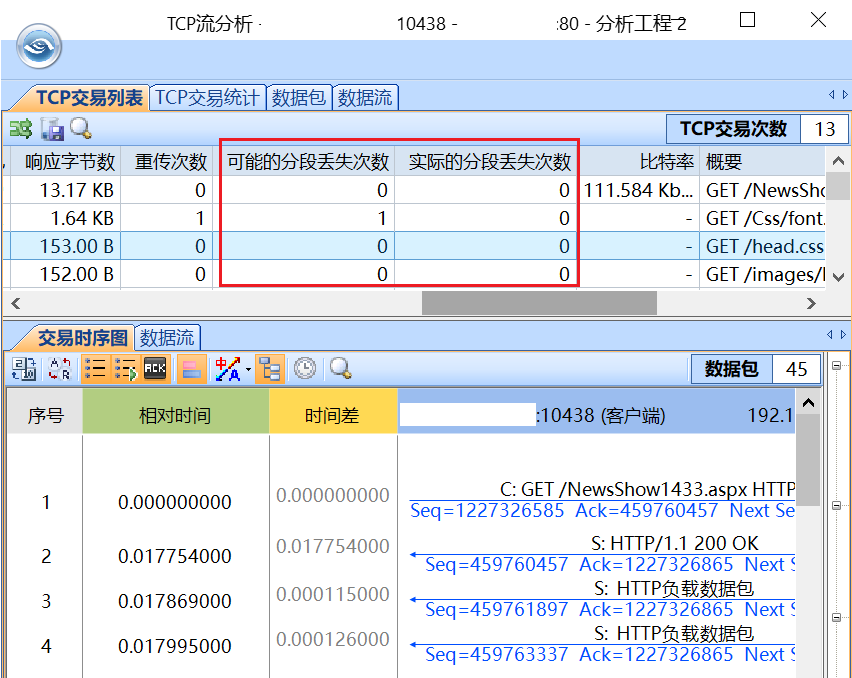Open the magnifier search in the sequence diagram toolbar
The height and width of the screenshot is (678, 852).
pos(338,368)
